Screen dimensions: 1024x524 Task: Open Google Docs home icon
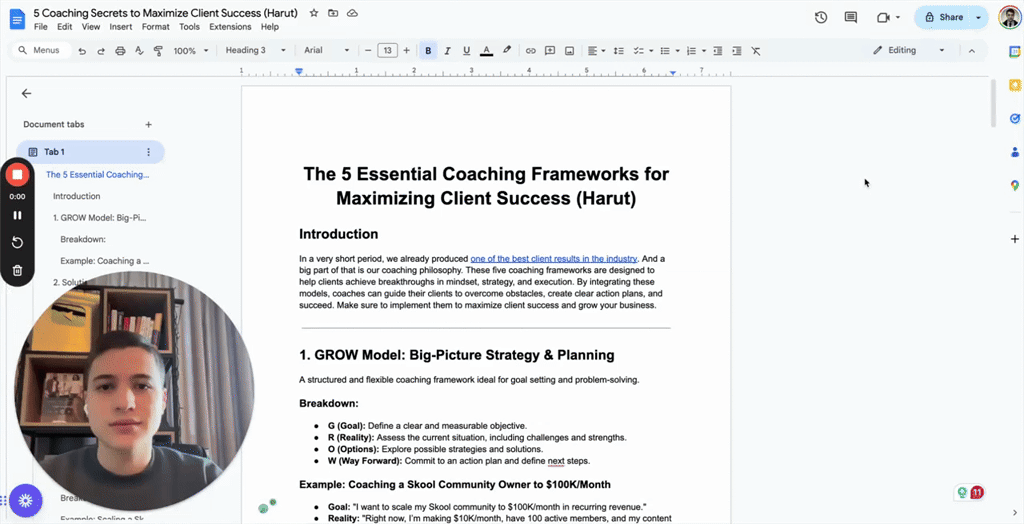pos(16,19)
